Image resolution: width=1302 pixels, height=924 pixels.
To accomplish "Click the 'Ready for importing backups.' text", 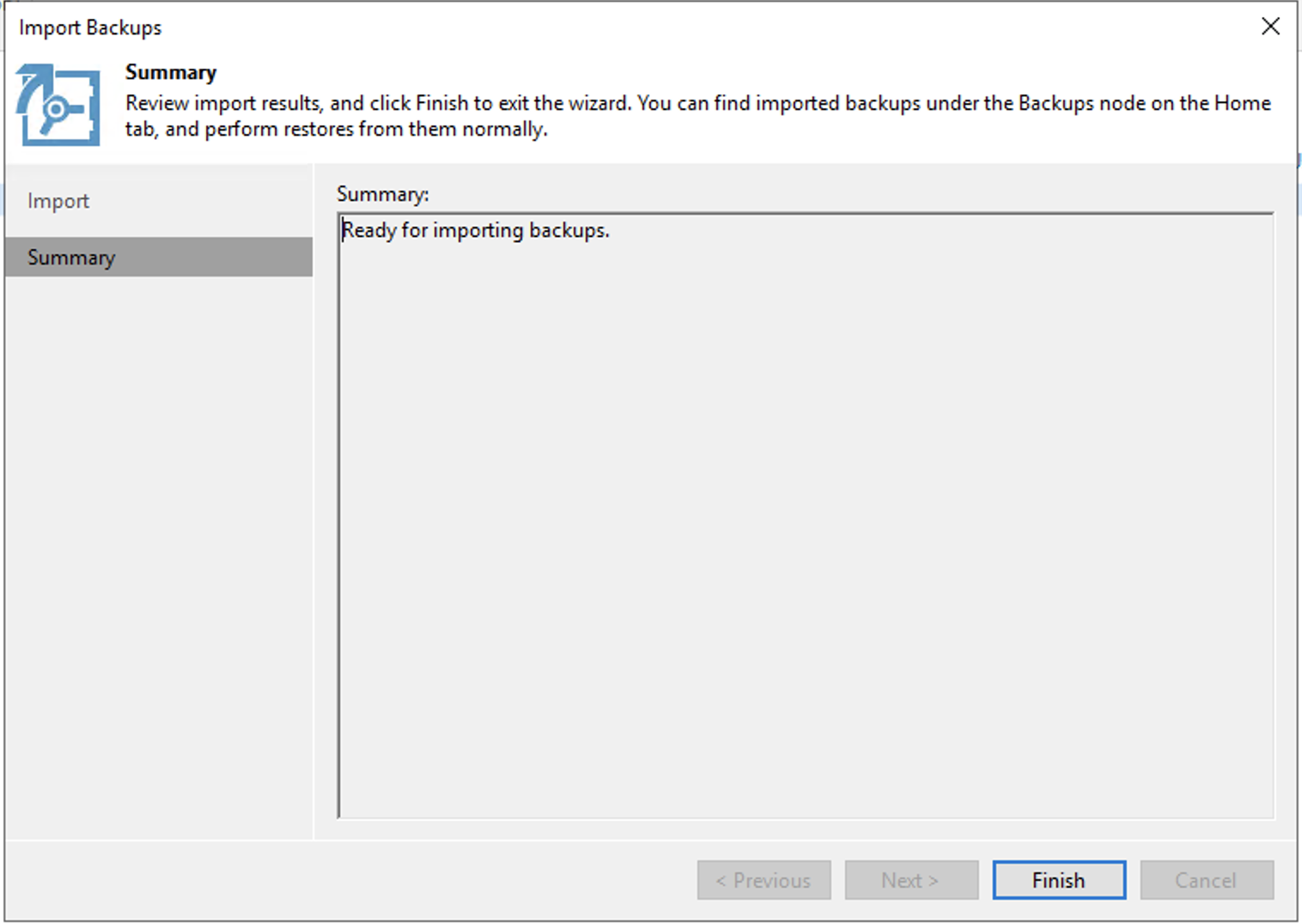I will click(476, 230).
